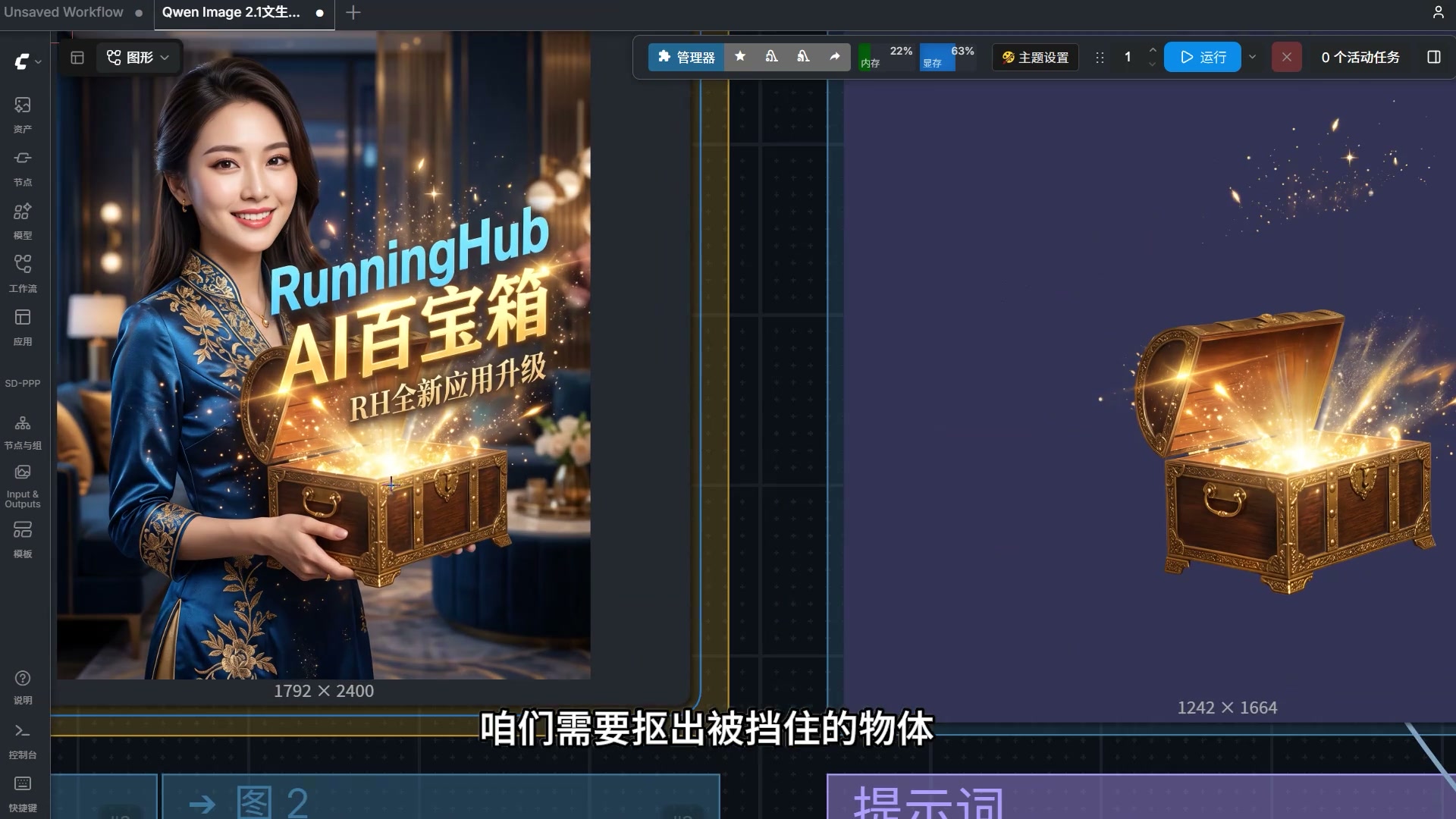Open the 模型 models panel
The image size is (1456, 819).
click(x=23, y=221)
